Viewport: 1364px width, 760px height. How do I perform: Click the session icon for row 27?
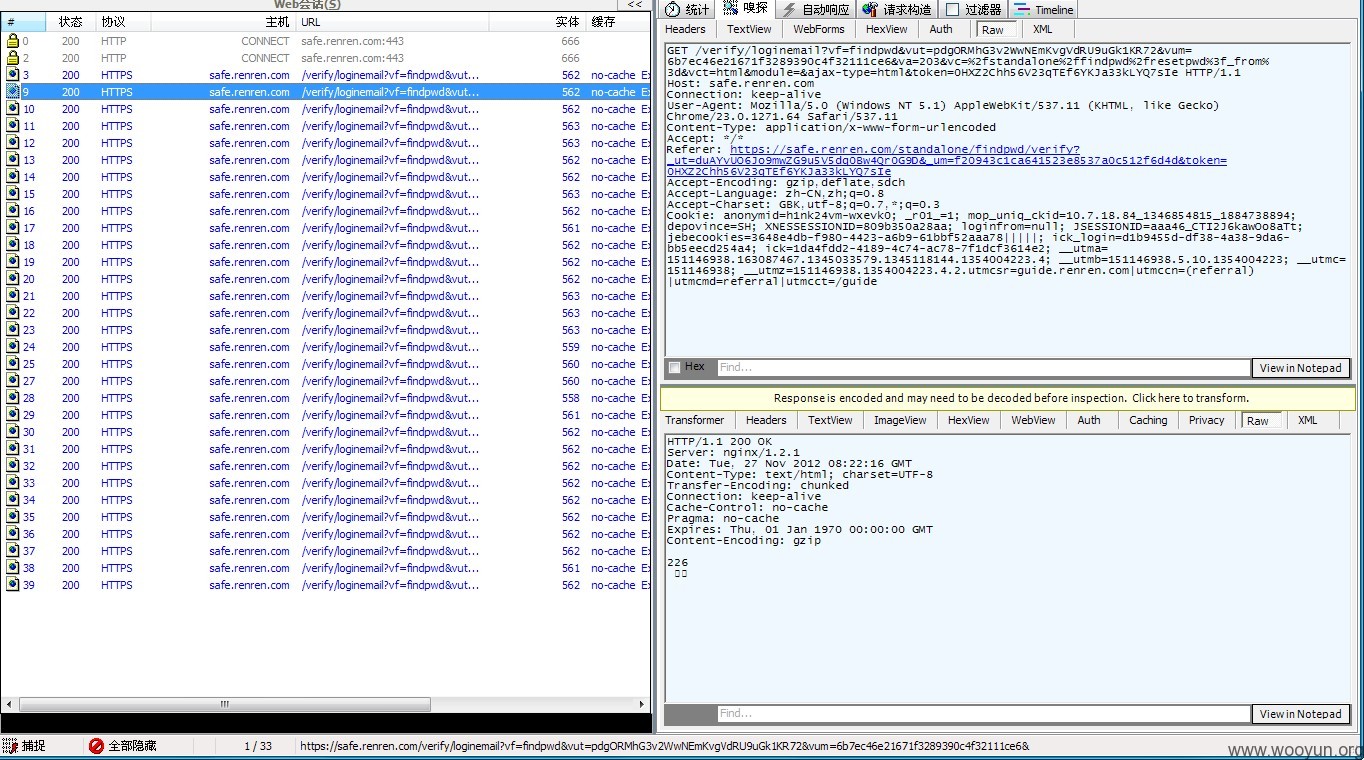click(13, 381)
